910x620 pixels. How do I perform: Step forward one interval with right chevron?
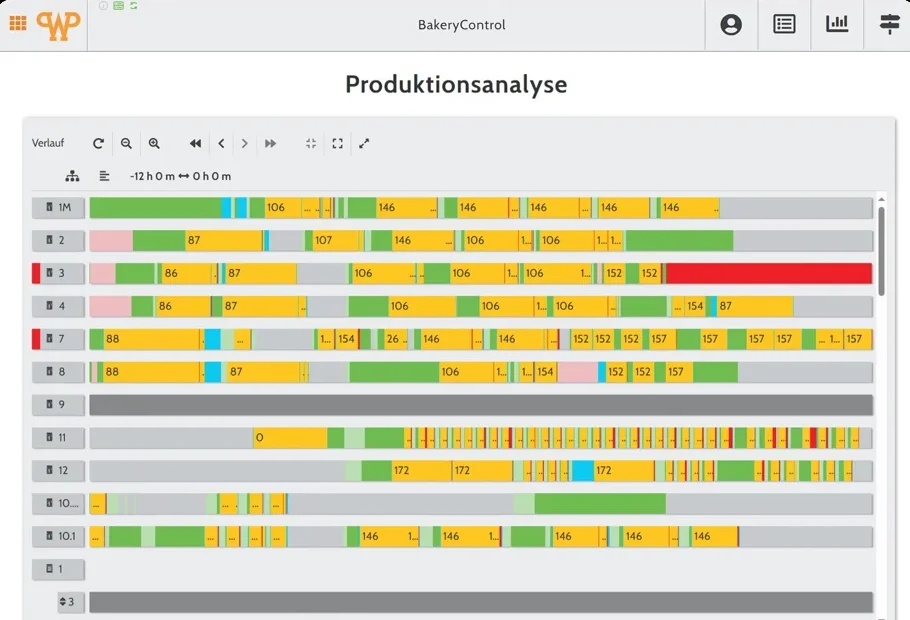244,143
